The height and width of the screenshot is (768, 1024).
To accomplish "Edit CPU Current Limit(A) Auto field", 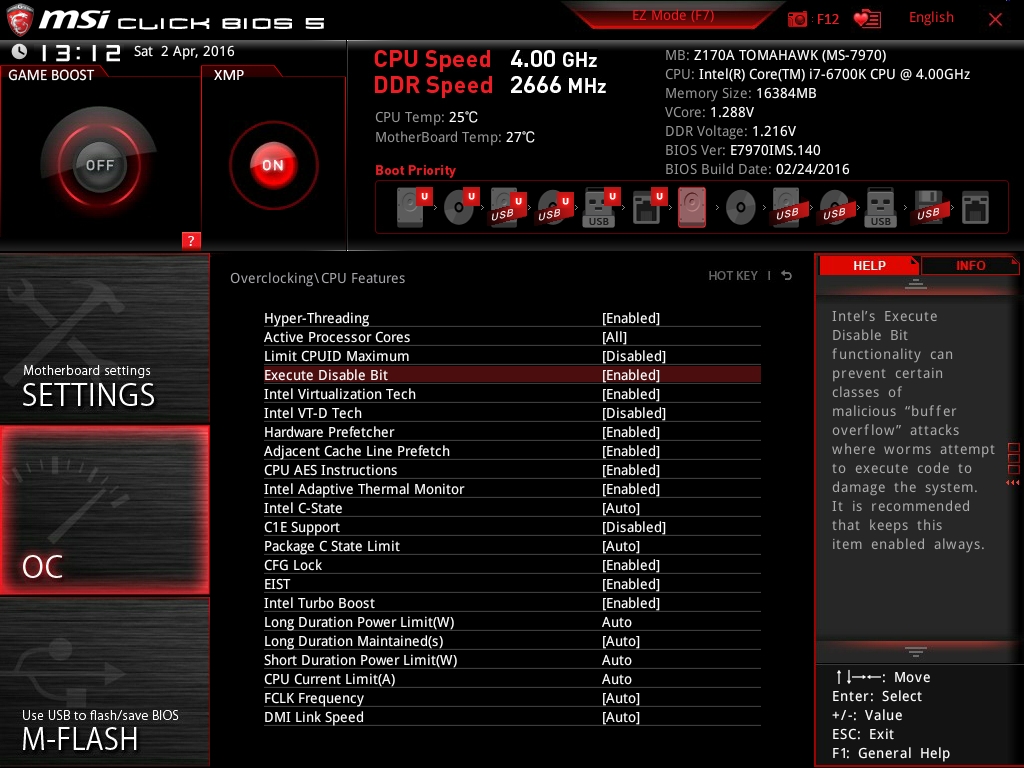I will click(x=616, y=679).
